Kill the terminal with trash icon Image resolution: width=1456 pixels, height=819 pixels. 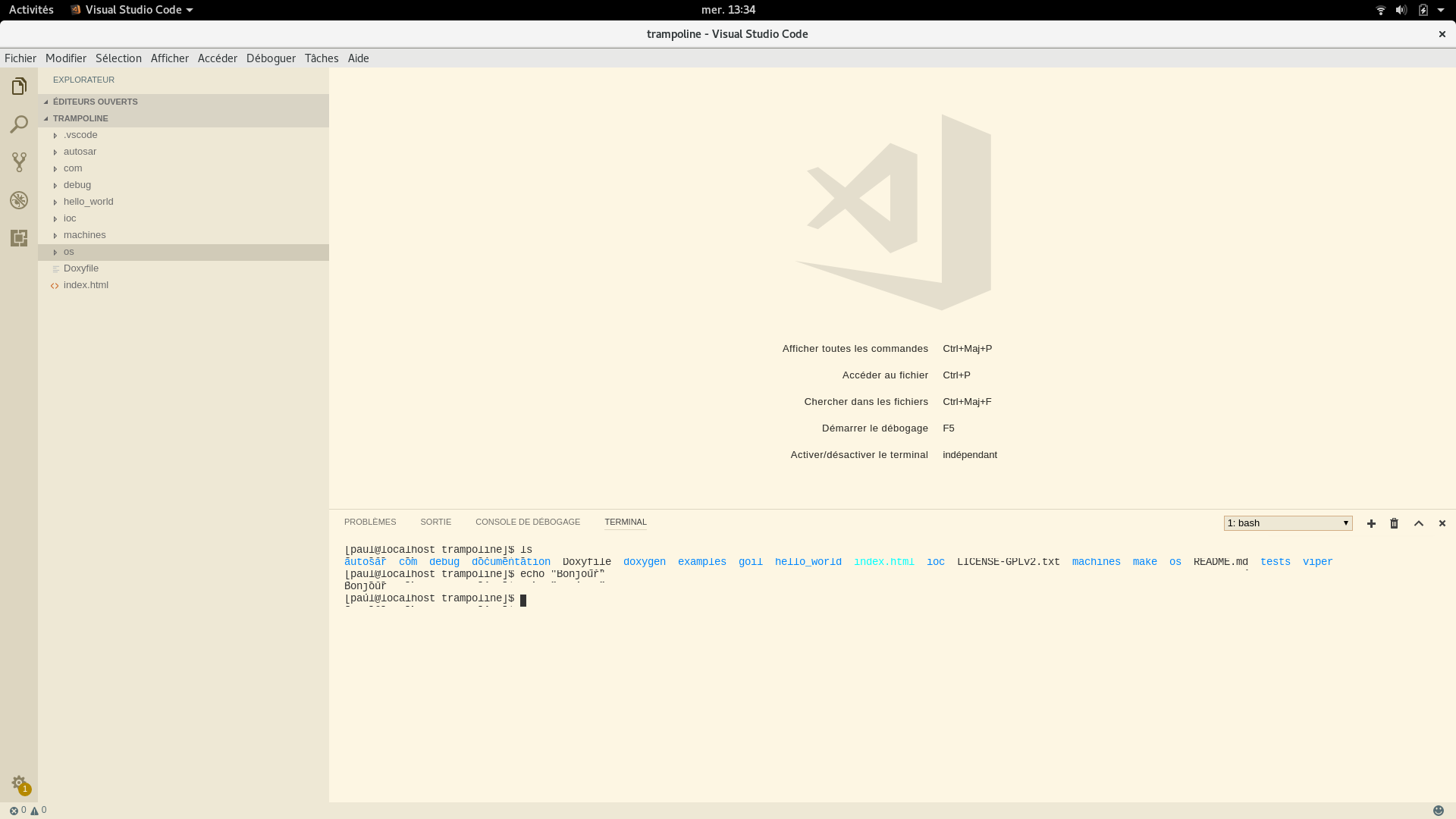coord(1394,523)
